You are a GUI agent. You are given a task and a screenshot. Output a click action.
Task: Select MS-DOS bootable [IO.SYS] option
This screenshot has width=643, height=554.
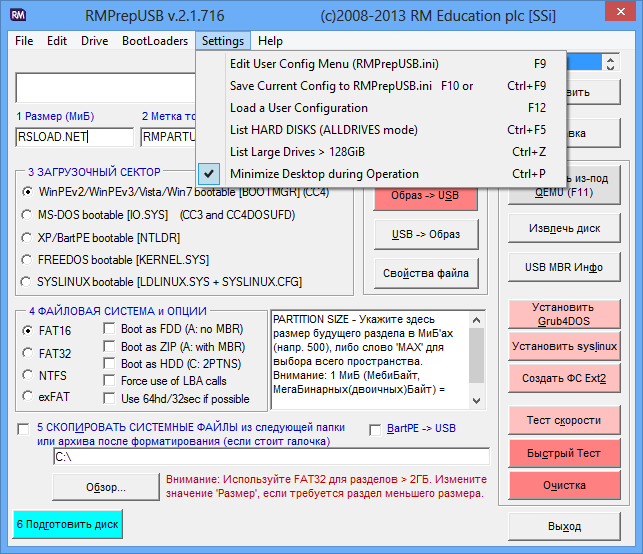[x=27, y=215]
